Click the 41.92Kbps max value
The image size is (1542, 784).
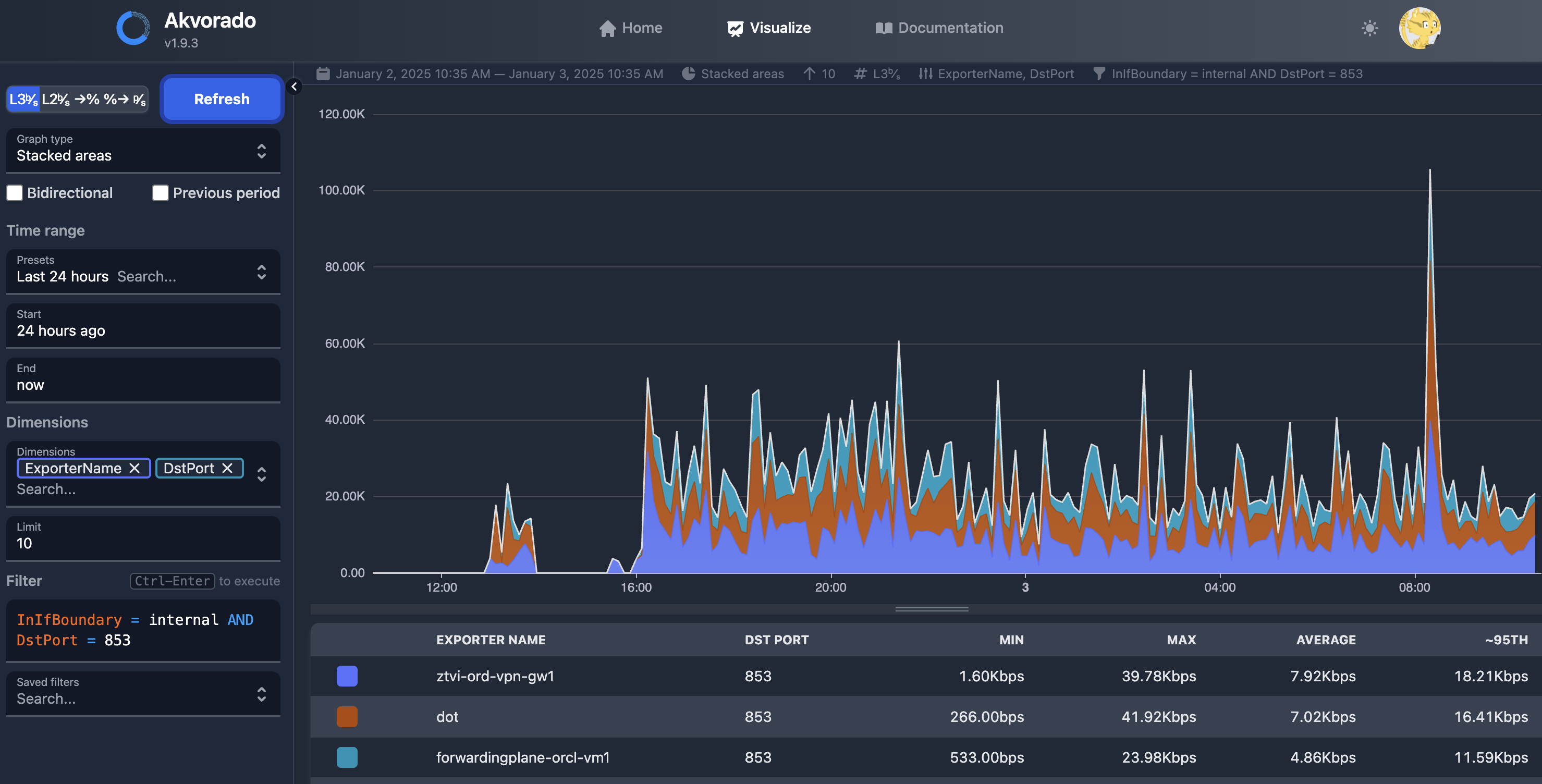[x=1159, y=717]
